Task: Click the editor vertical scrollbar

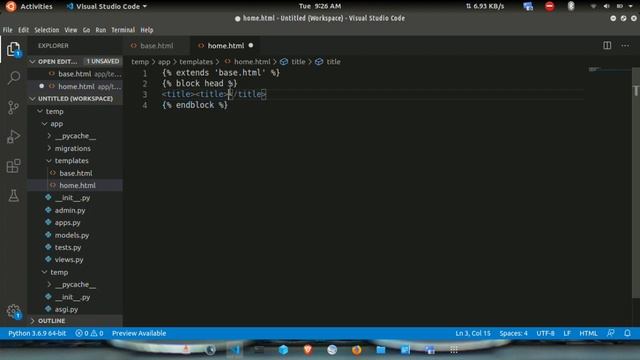Action: click(636, 184)
